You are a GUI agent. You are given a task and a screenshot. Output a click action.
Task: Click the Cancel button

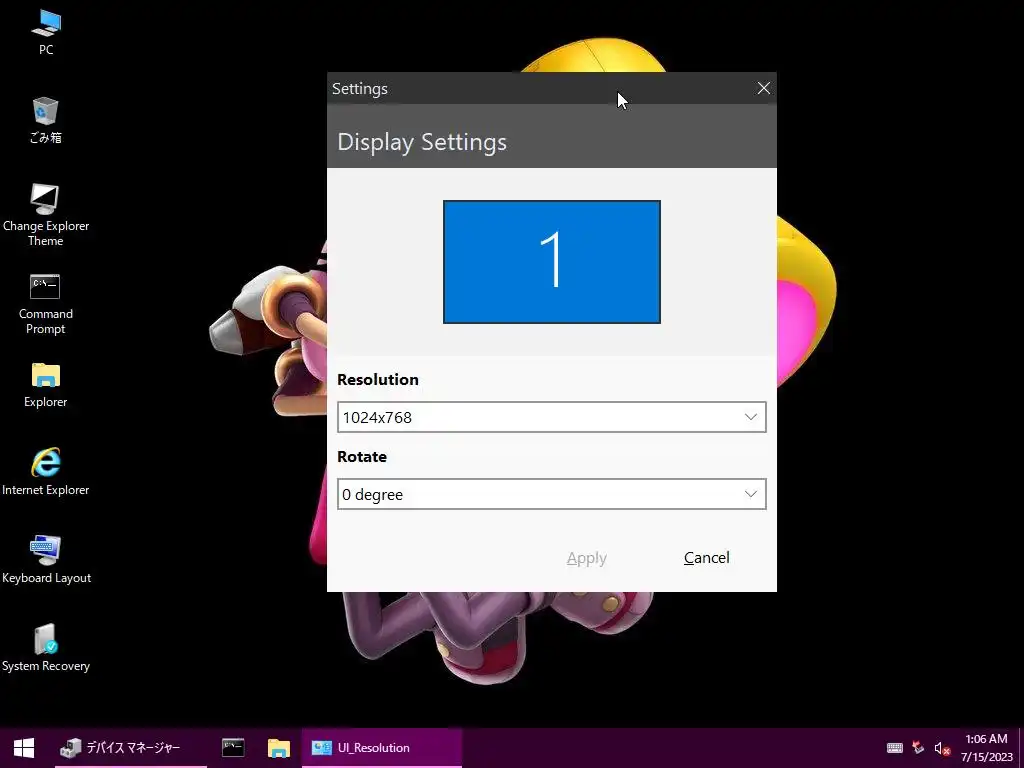707,558
